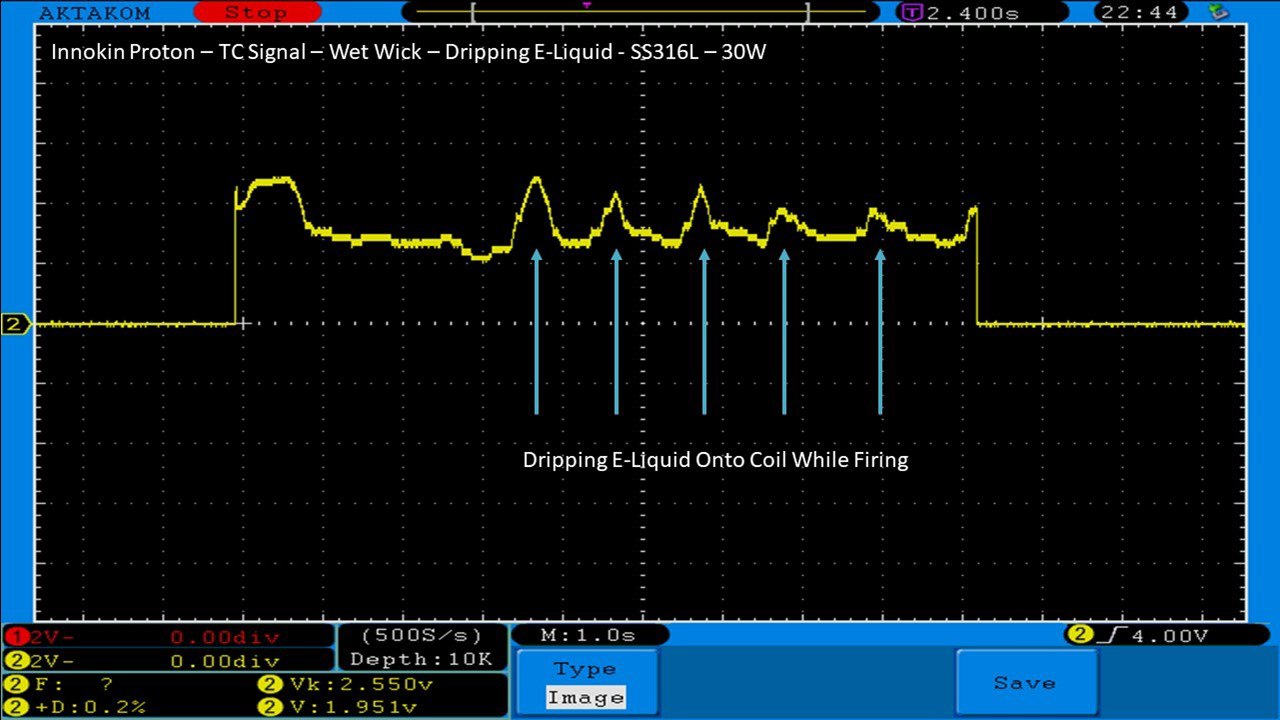Open the Type Image selector menu
The image size is (1280, 720).
587,683
